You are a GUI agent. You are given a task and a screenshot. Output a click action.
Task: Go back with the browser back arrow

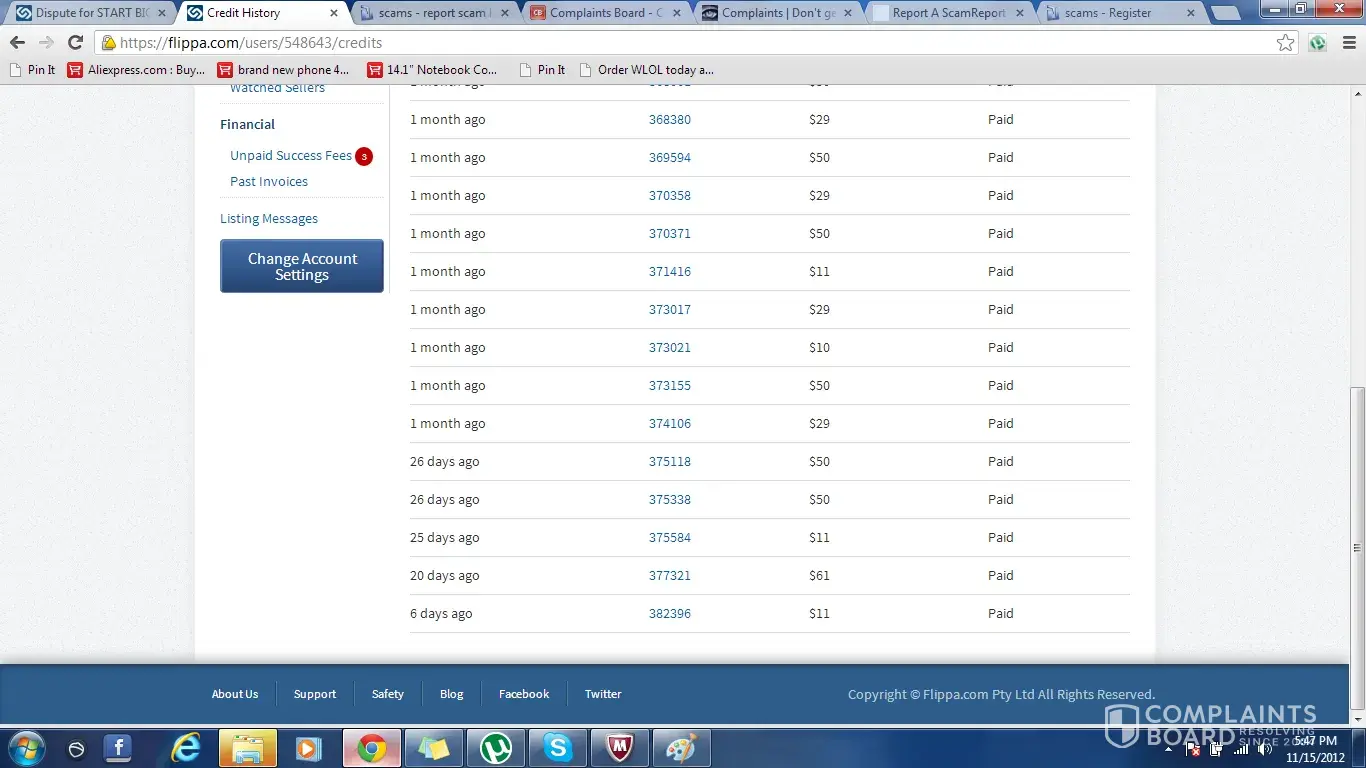point(17,43)
